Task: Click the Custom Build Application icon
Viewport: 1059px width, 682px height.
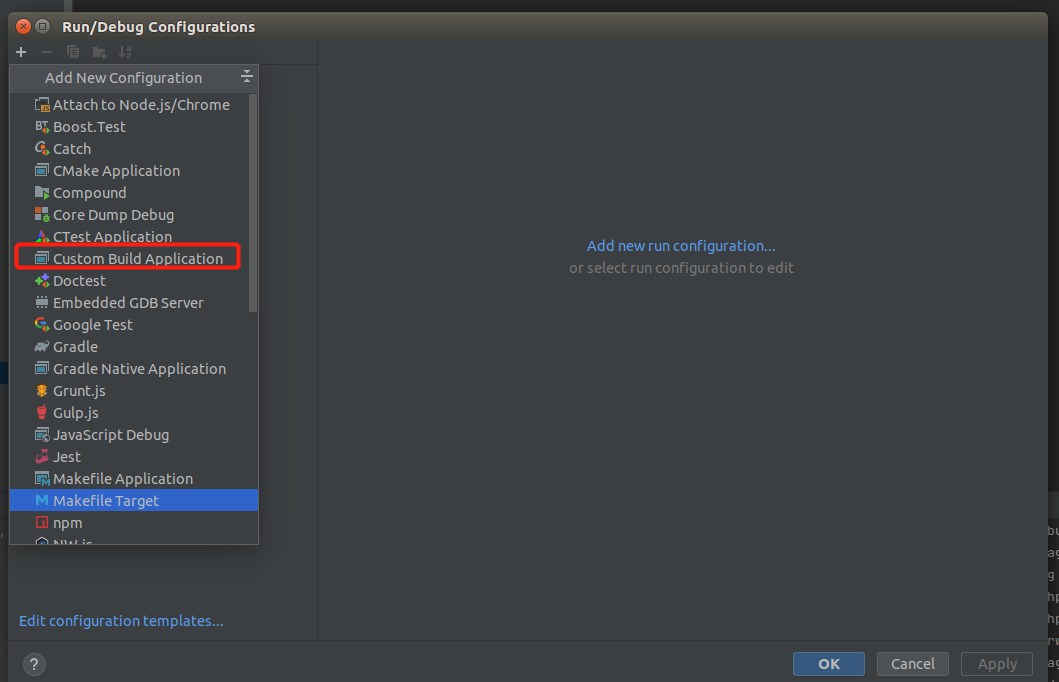Action: [x=42, y=258]
